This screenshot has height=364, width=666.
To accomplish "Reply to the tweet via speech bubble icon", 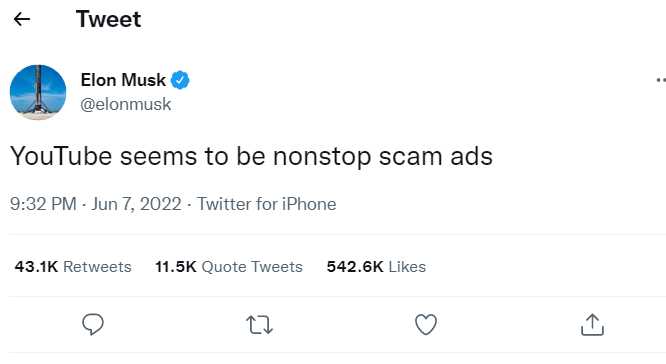I will [x=93, y=324].
